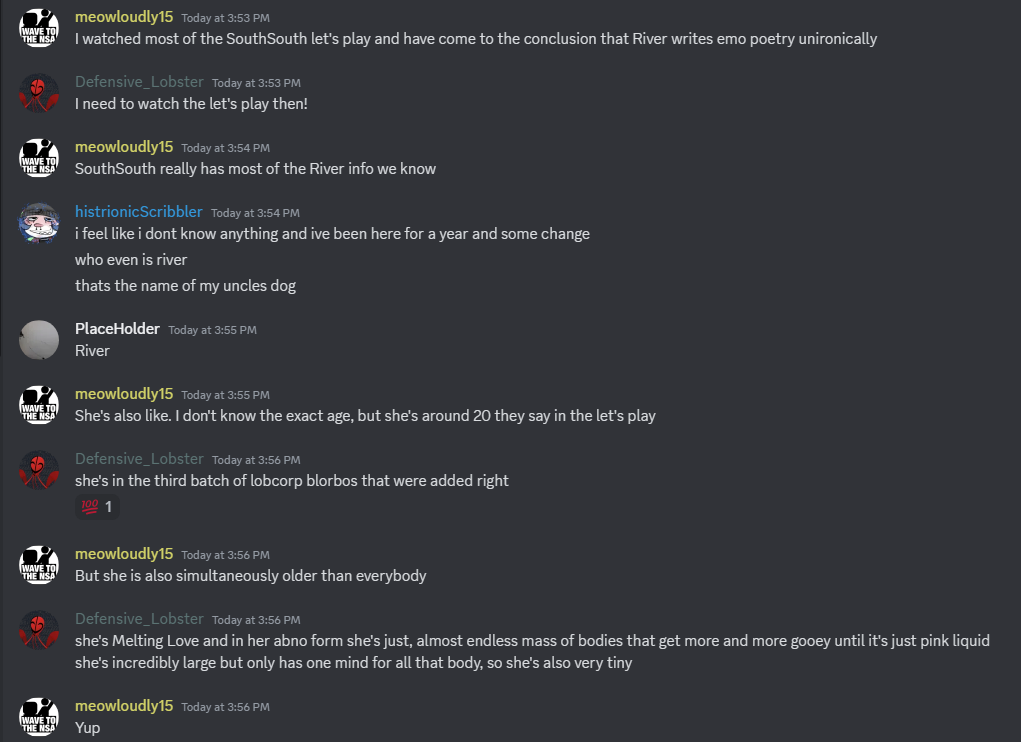Toggle the 100 emoji reaction
The image size is (1021, 742).
[97, 508]
